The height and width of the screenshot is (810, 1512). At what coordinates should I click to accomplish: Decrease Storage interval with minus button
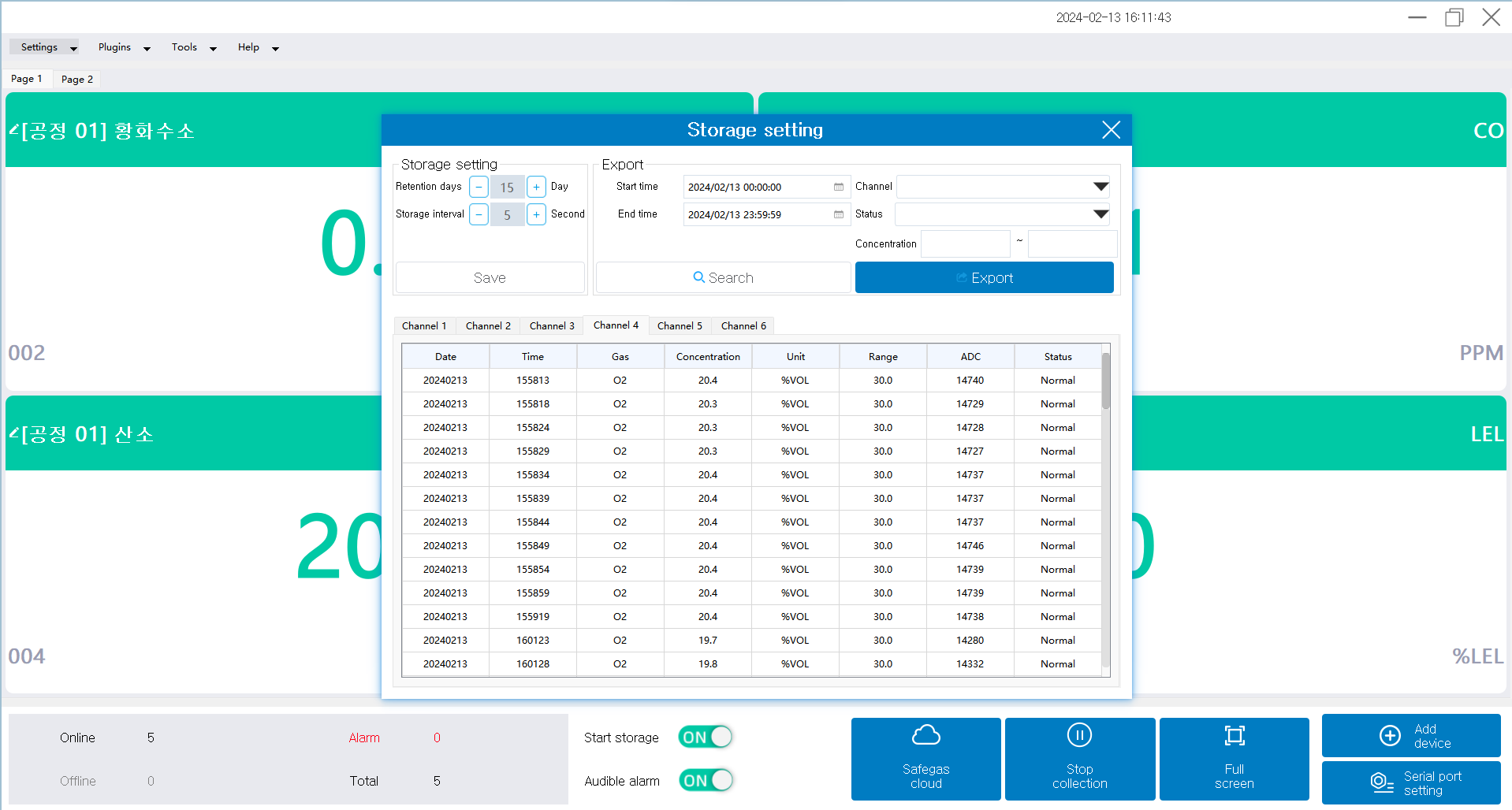pyautogui.click(x=479, y=214)
